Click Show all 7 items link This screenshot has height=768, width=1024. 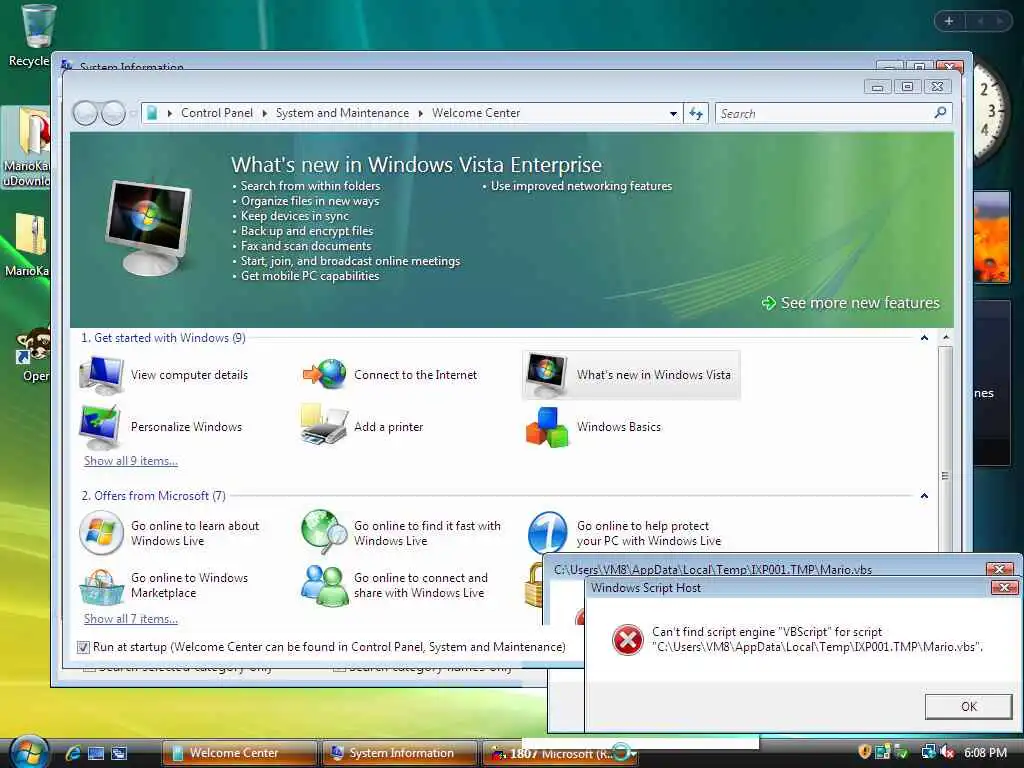pos(131,618)
